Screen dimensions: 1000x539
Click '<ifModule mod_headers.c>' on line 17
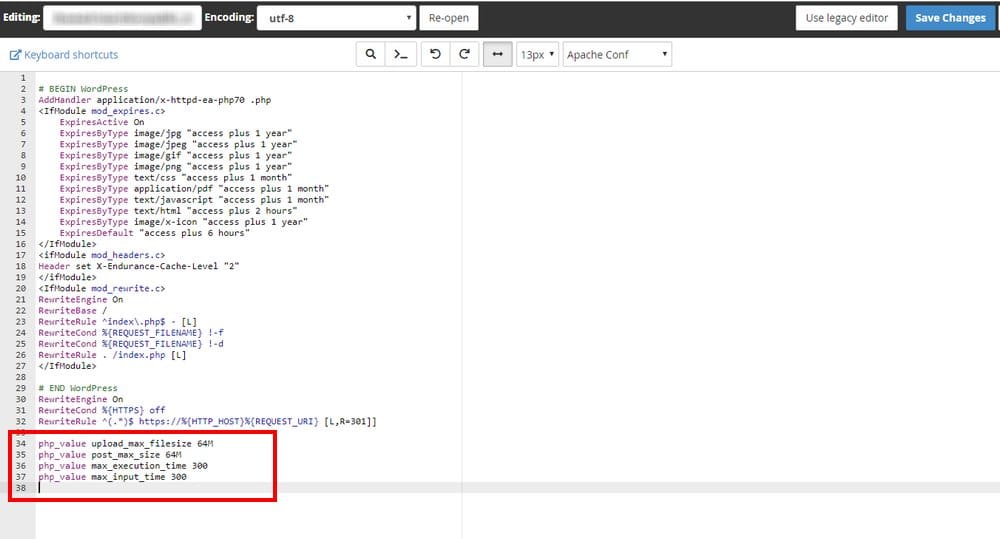click(101, 255)
